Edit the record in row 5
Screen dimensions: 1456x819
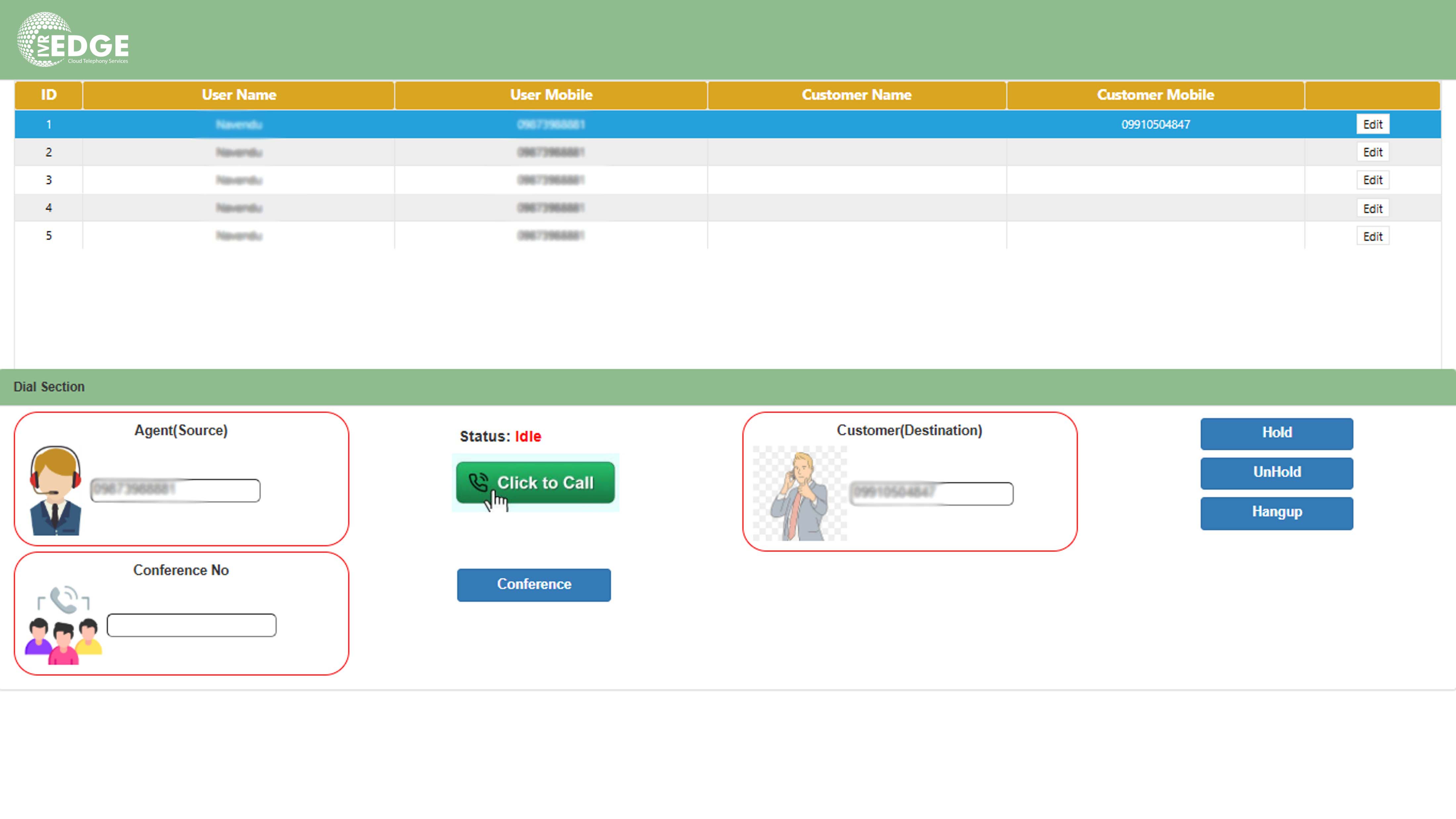[1373, 236]
